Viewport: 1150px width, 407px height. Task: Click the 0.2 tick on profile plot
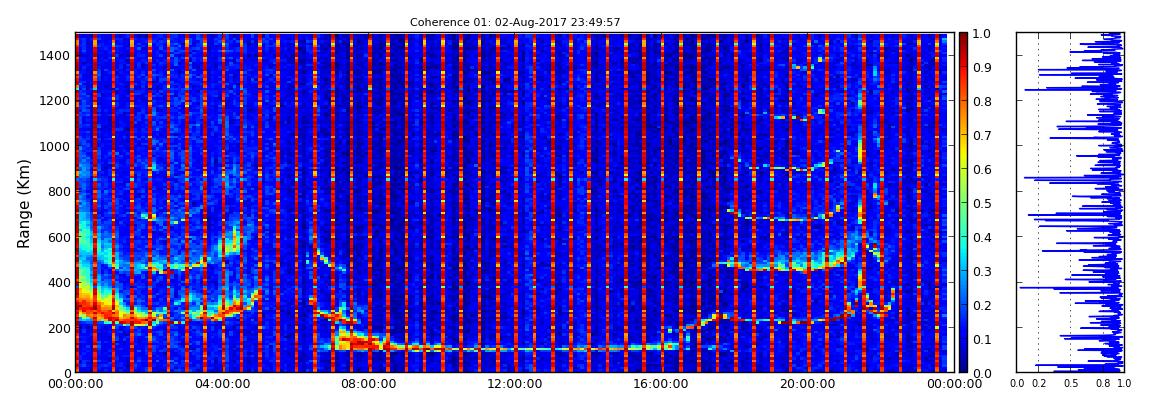[x=1039, y=384]
